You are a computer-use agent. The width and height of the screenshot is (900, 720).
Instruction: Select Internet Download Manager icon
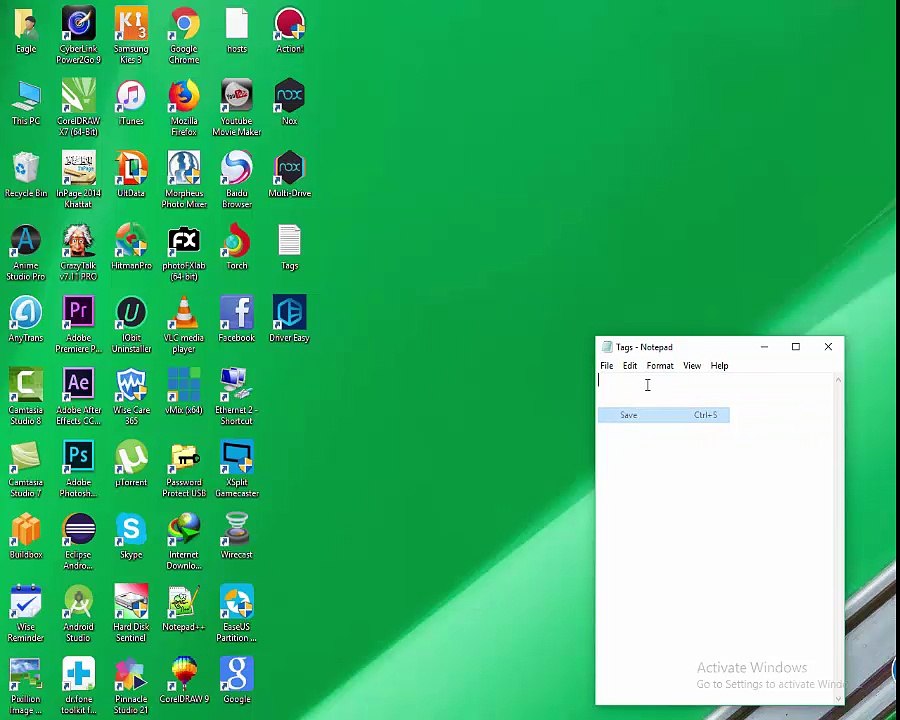pyautogui.click(x=184, y=531)
